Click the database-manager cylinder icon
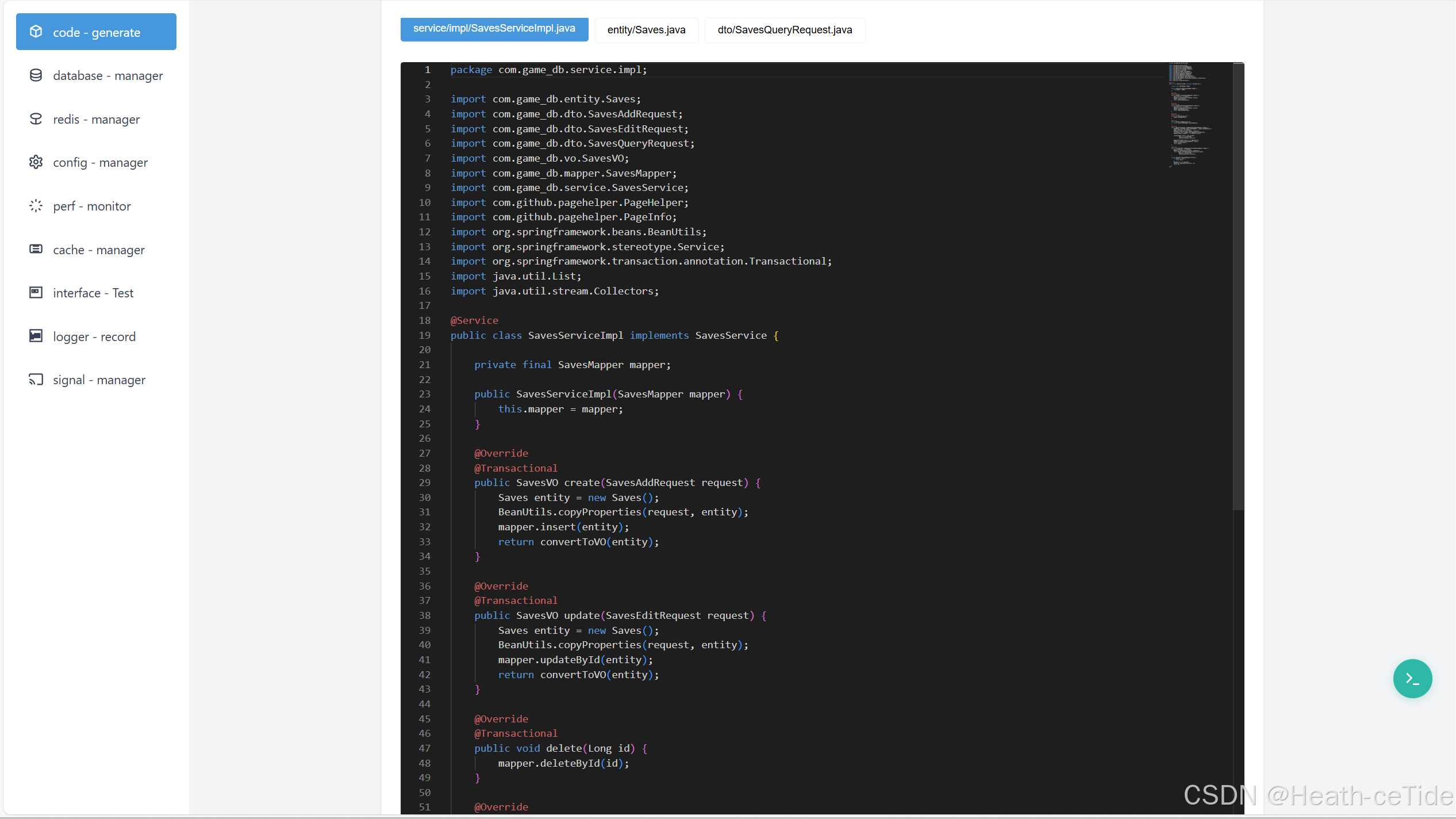 pyautogui.click(x=36, y=75)
